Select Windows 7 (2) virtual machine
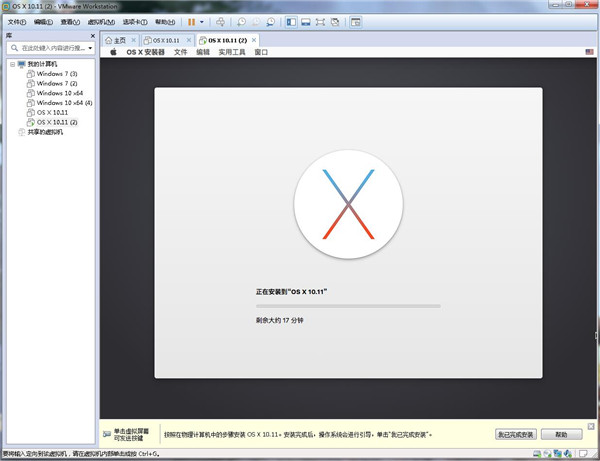Viewport: 600px width, 461px height. coord(57,83)
